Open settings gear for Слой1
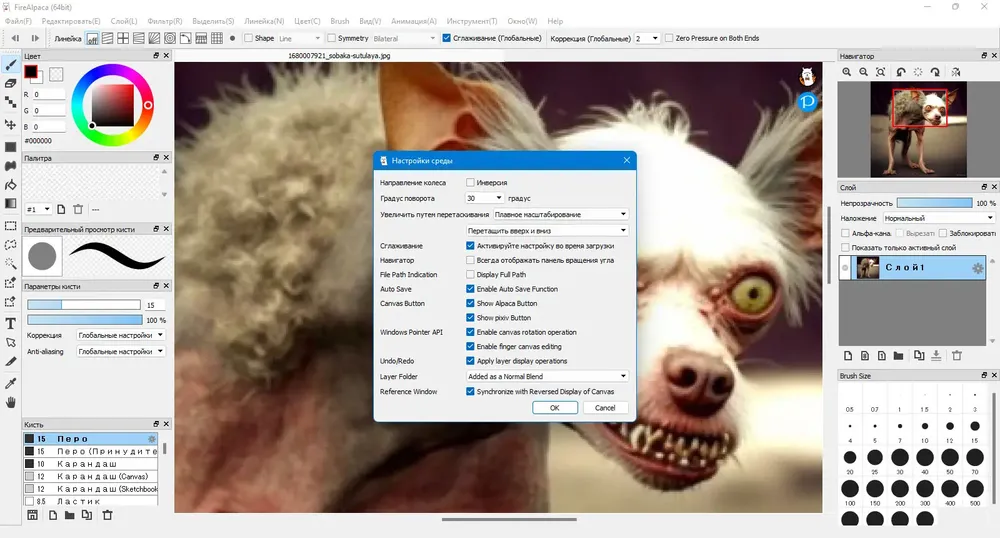 (x=977, y=268)
